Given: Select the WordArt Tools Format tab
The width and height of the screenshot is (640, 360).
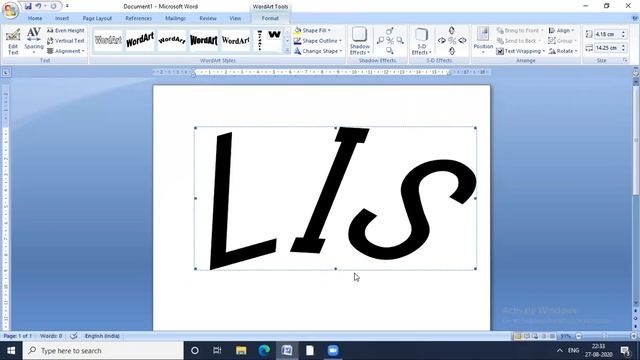Looking at the screenshot, I should tap(270, 18).
